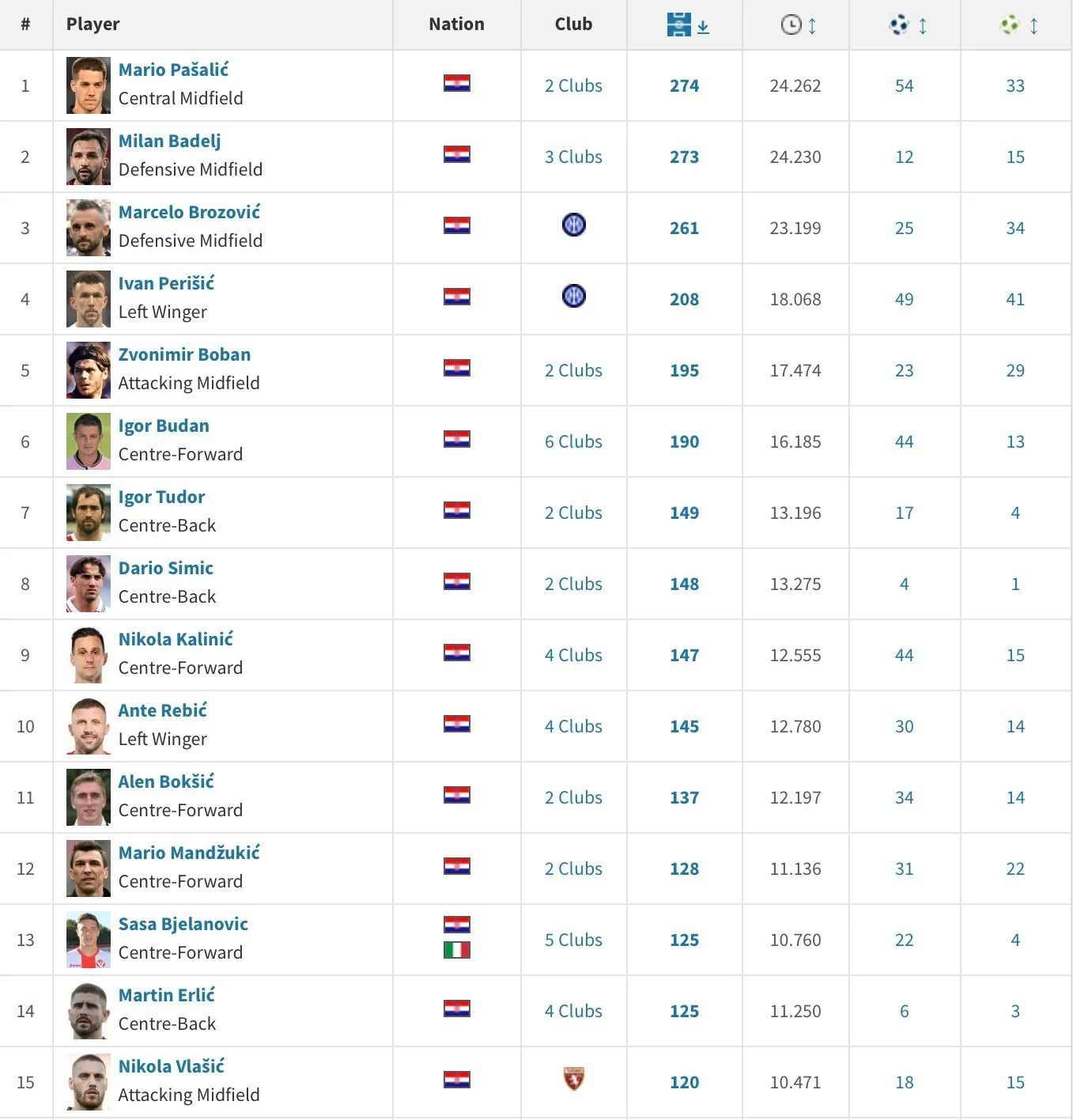This screenshot has width=1073, height=1120.
Task: Toggle the sort arrows on the goals column
Action: 922,25
